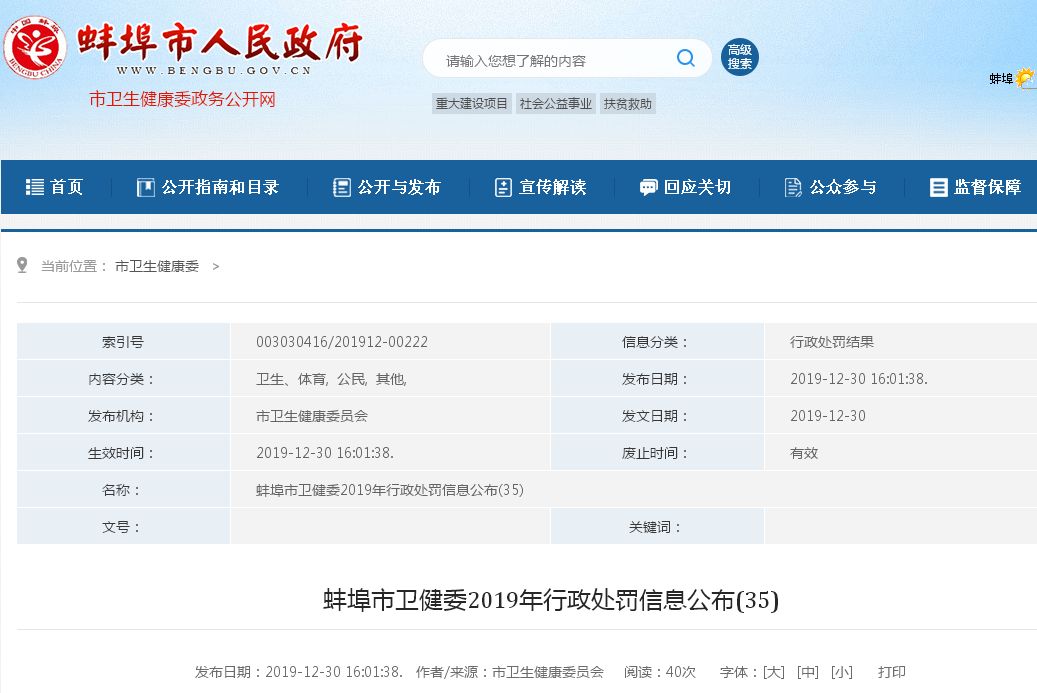The width and height of the screenshot is (1037, 693).
Task: Click the 扶贫救助 search tag
Action: pos(627,103)
